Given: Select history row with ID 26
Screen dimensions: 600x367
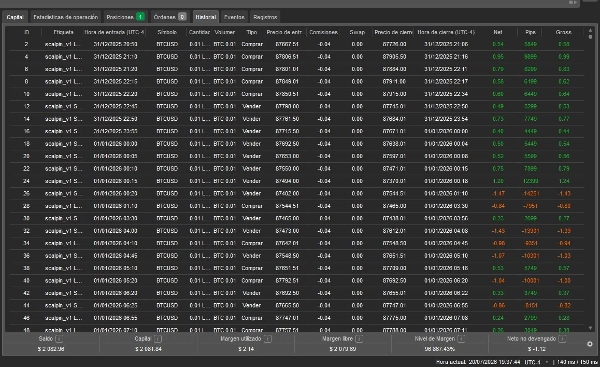Looking at the screenshot, I should click(297, 193).
